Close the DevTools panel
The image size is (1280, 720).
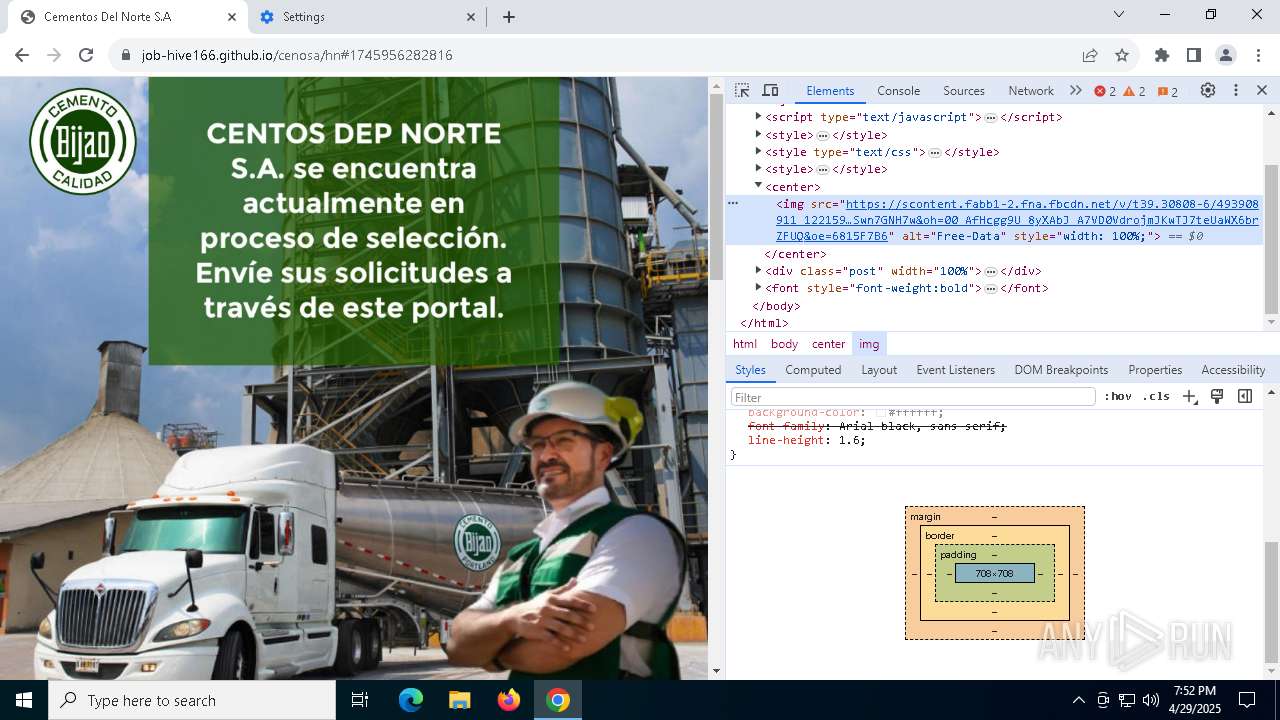pos(1262,90)
